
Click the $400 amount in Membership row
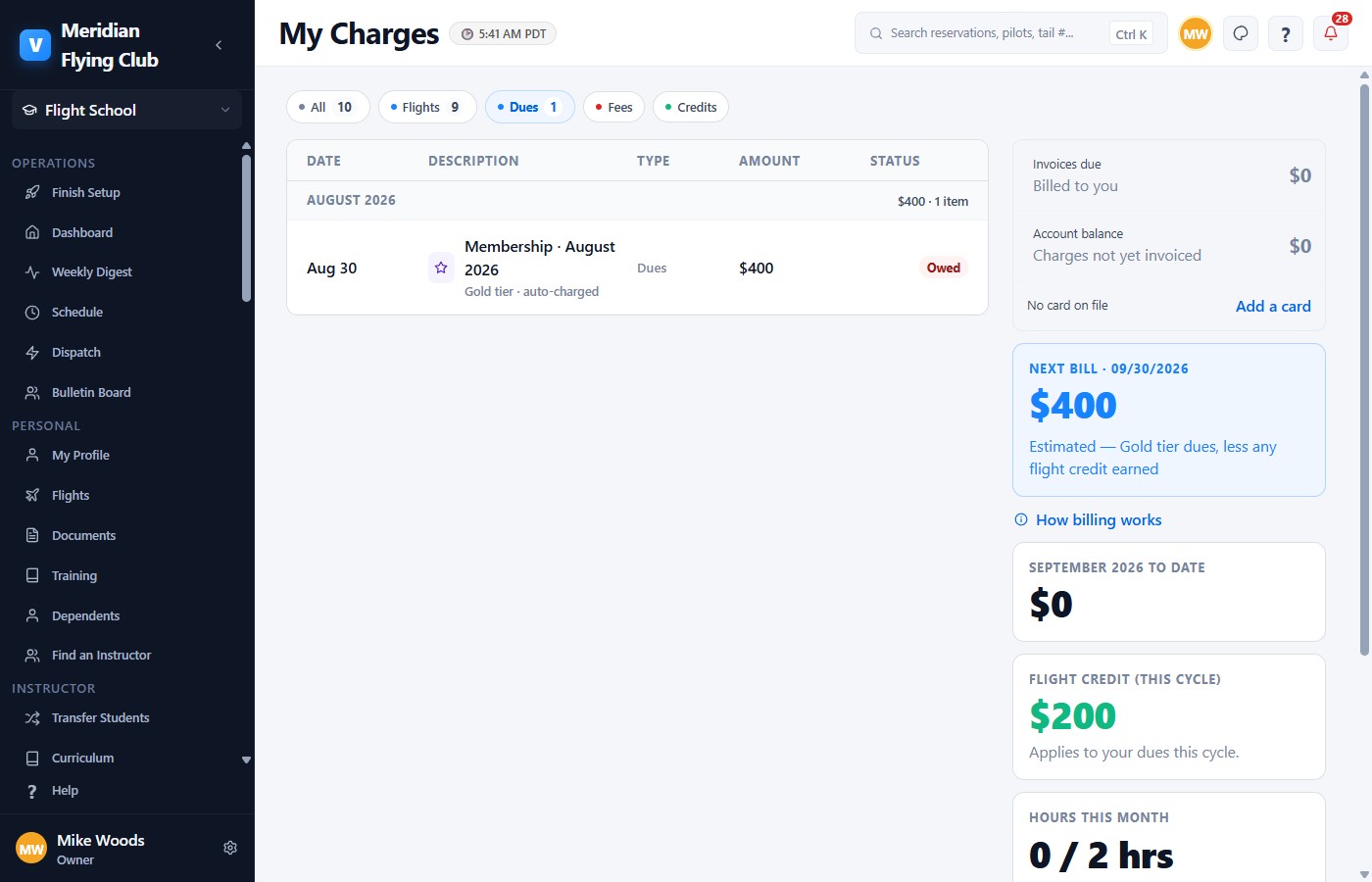(757, 268)
